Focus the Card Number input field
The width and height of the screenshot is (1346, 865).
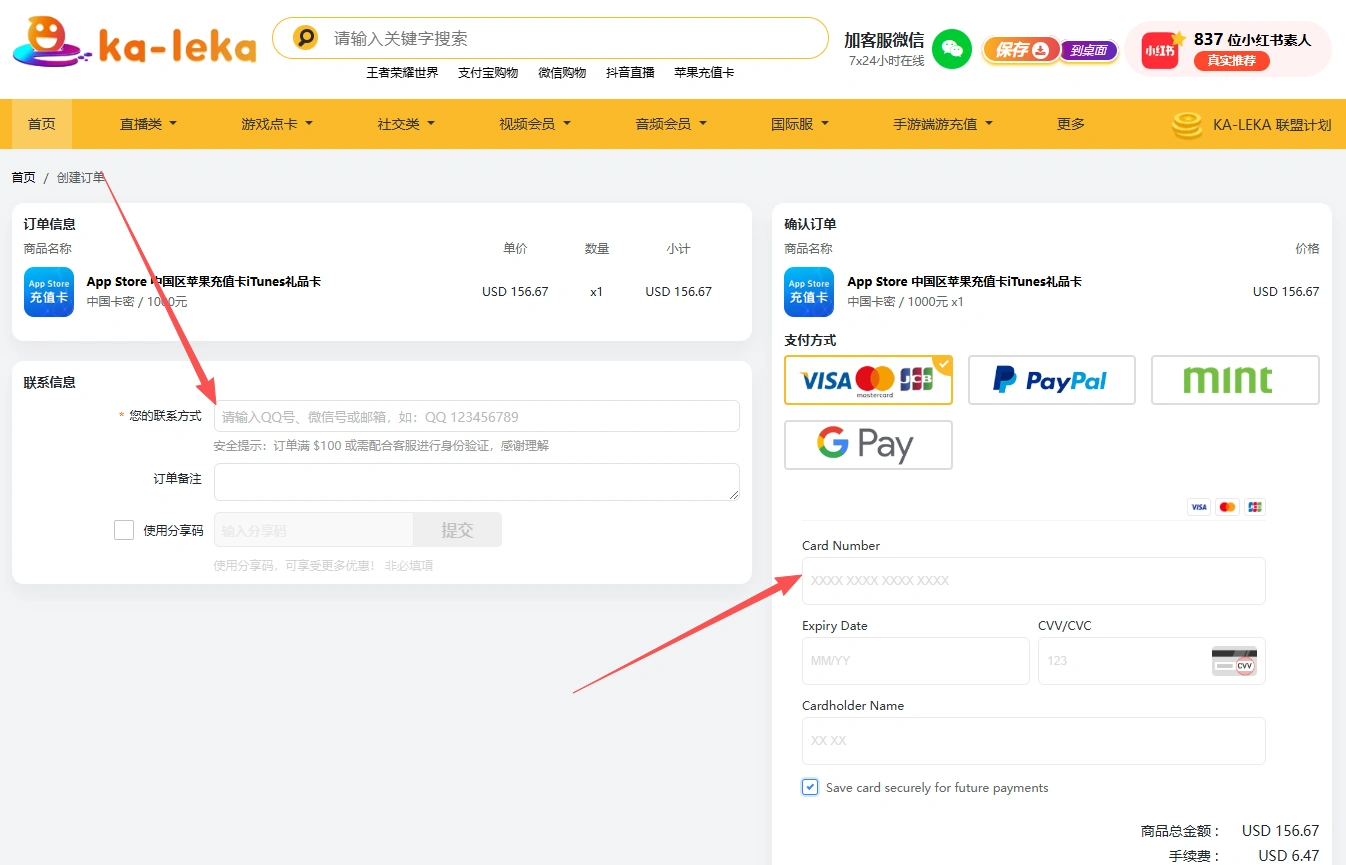pyautogui.click(x=1033, y=581)
